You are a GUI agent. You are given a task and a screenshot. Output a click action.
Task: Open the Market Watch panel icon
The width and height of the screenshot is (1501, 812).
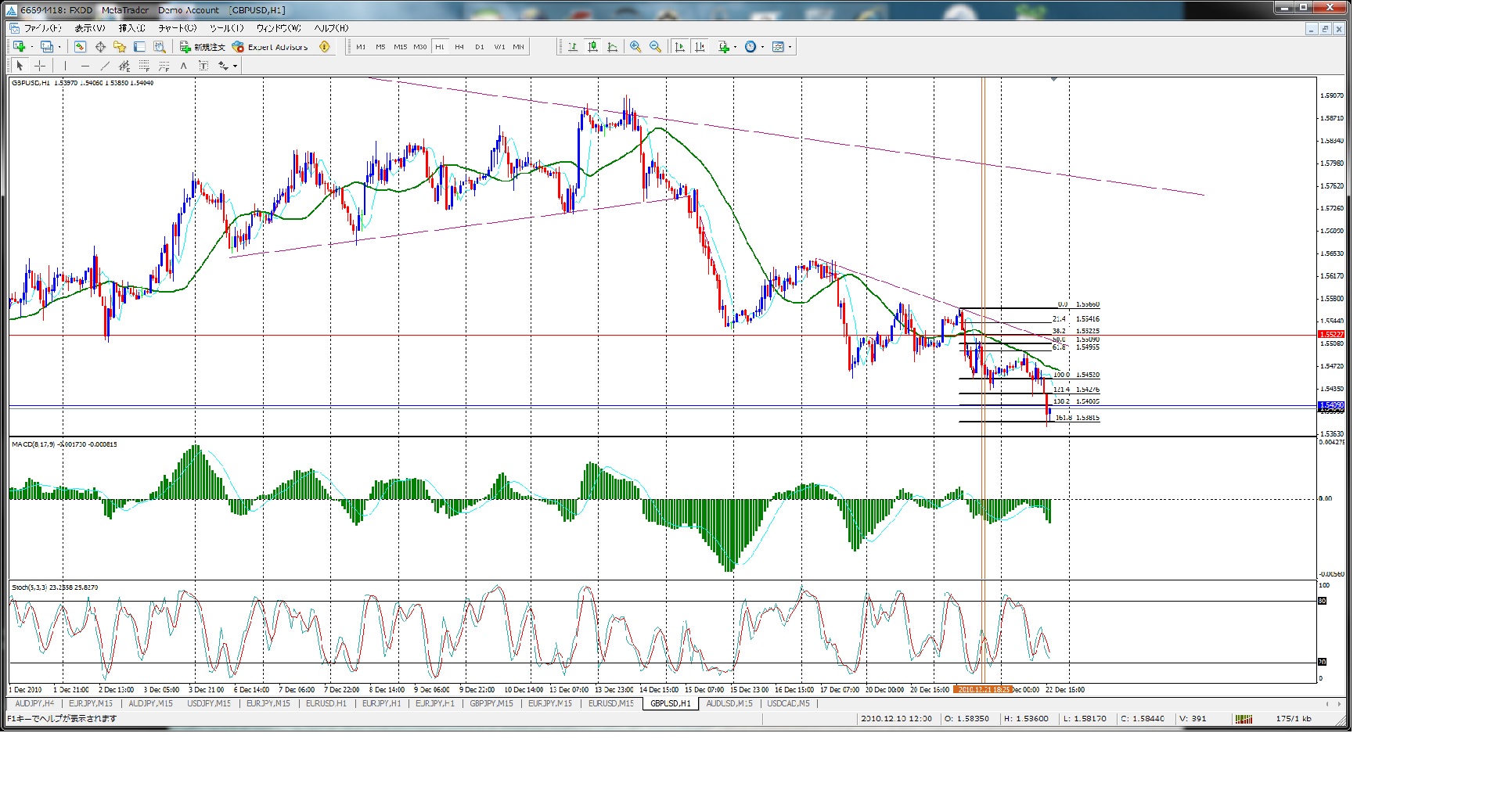(80, 47)
